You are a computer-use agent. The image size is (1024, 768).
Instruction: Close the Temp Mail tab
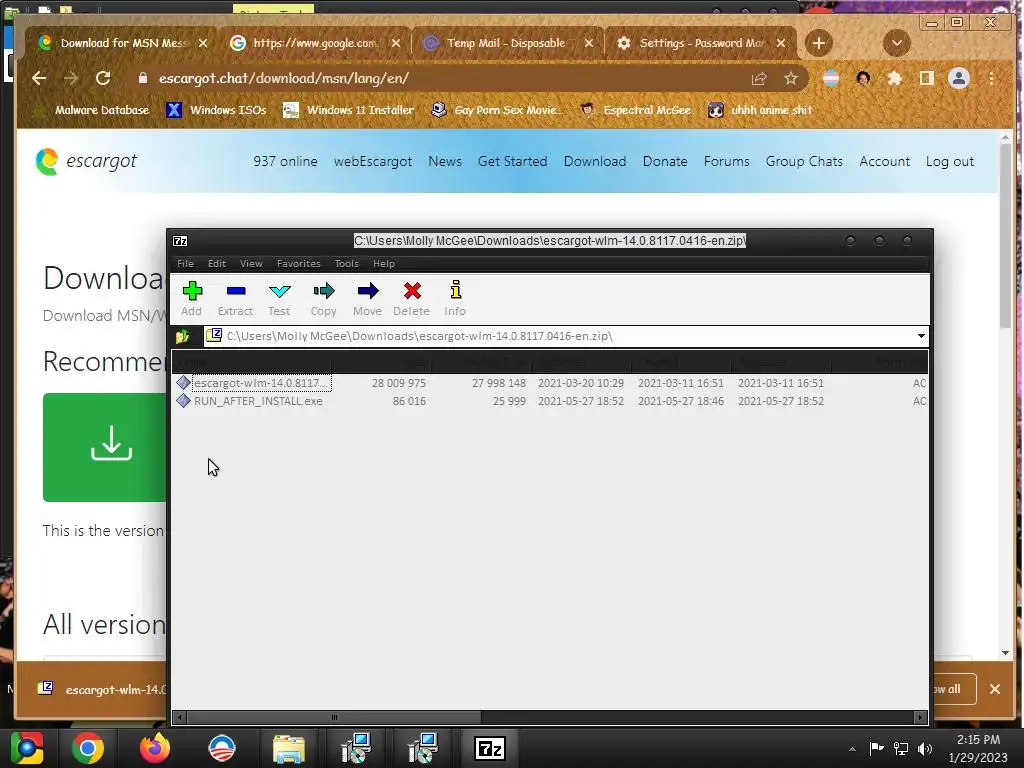pos(588,43)
